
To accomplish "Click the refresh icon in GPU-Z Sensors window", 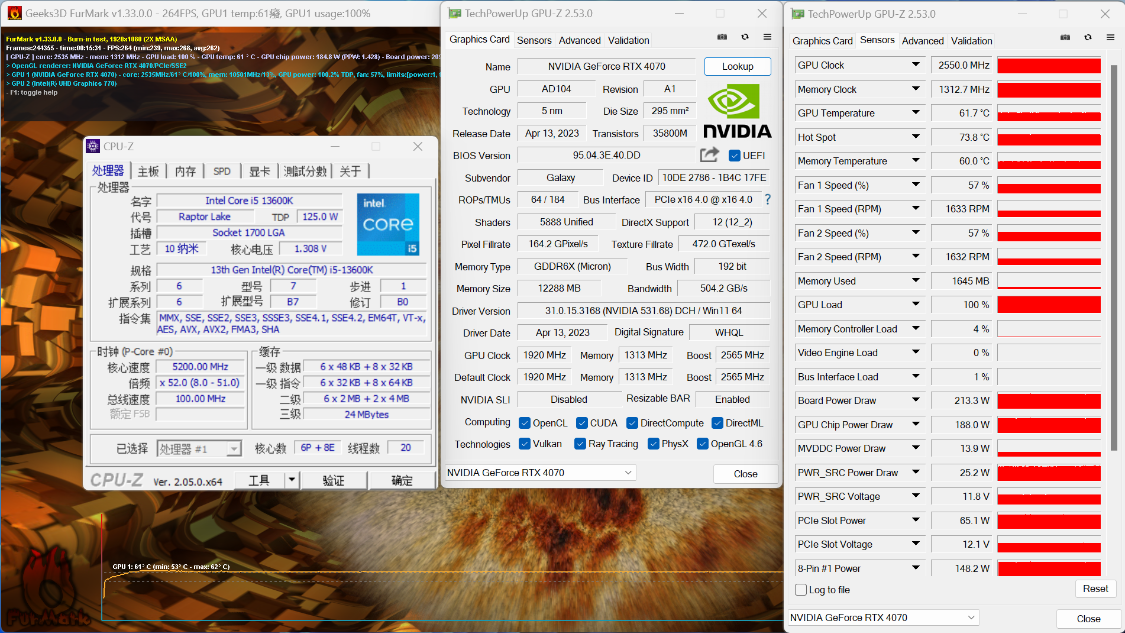I will click(x=1088, y=37).
